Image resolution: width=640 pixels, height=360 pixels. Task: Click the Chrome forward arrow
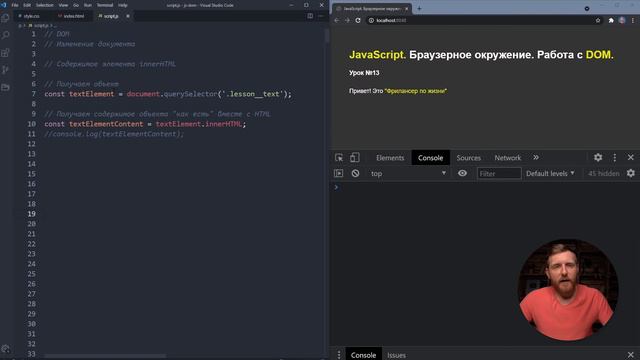click(x=347, y=20)
